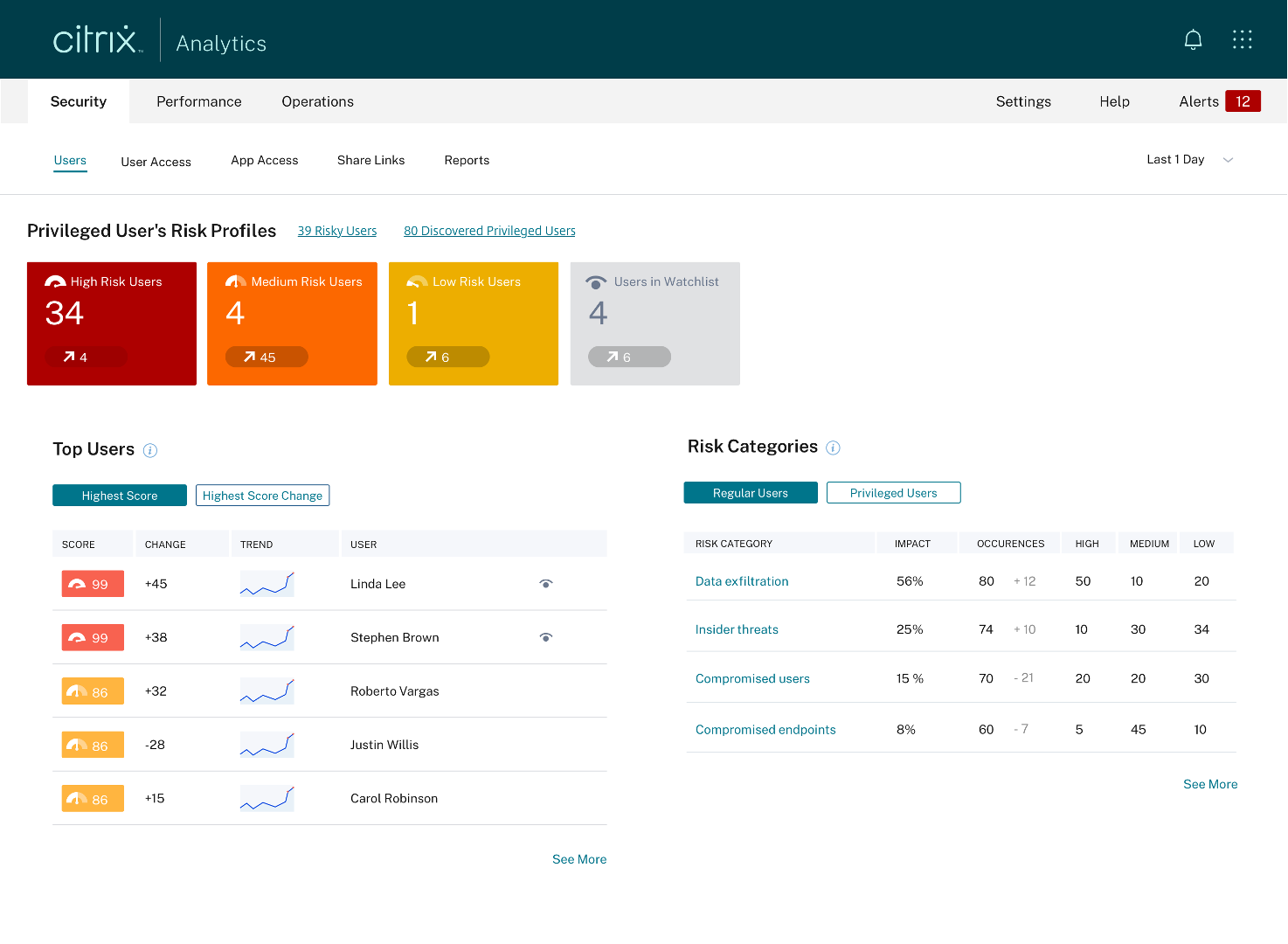Select the Regular Users toggle button

[751, 493]
